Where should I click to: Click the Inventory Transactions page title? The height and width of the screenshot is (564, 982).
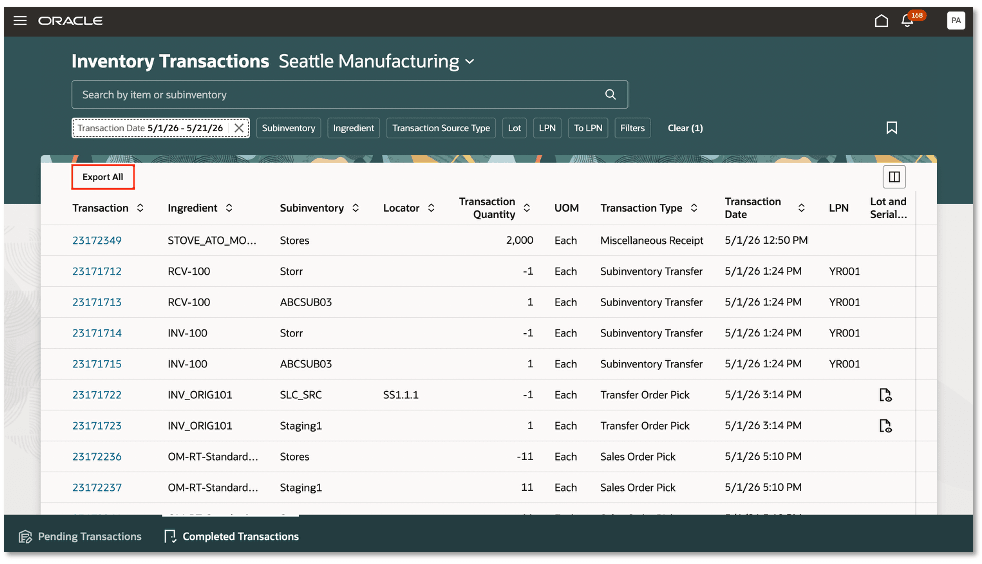pos(170,61)
